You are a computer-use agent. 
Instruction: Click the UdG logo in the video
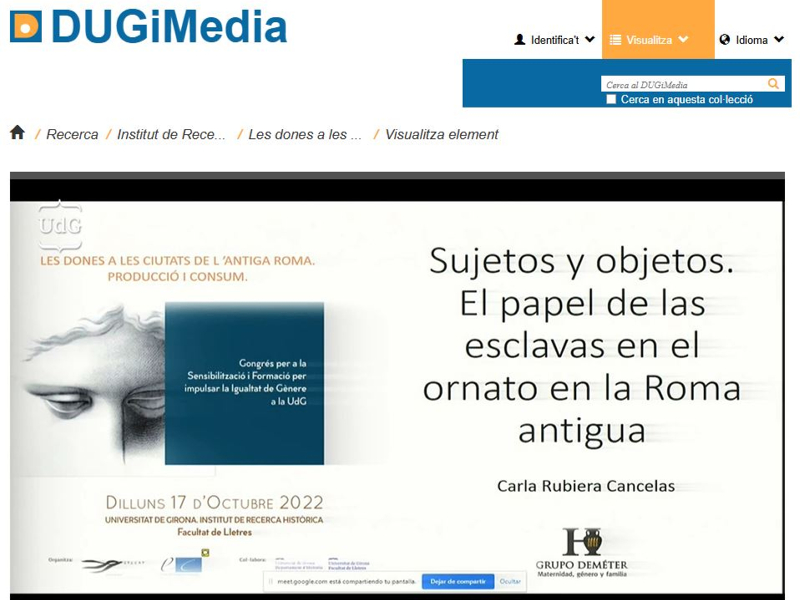59,226
